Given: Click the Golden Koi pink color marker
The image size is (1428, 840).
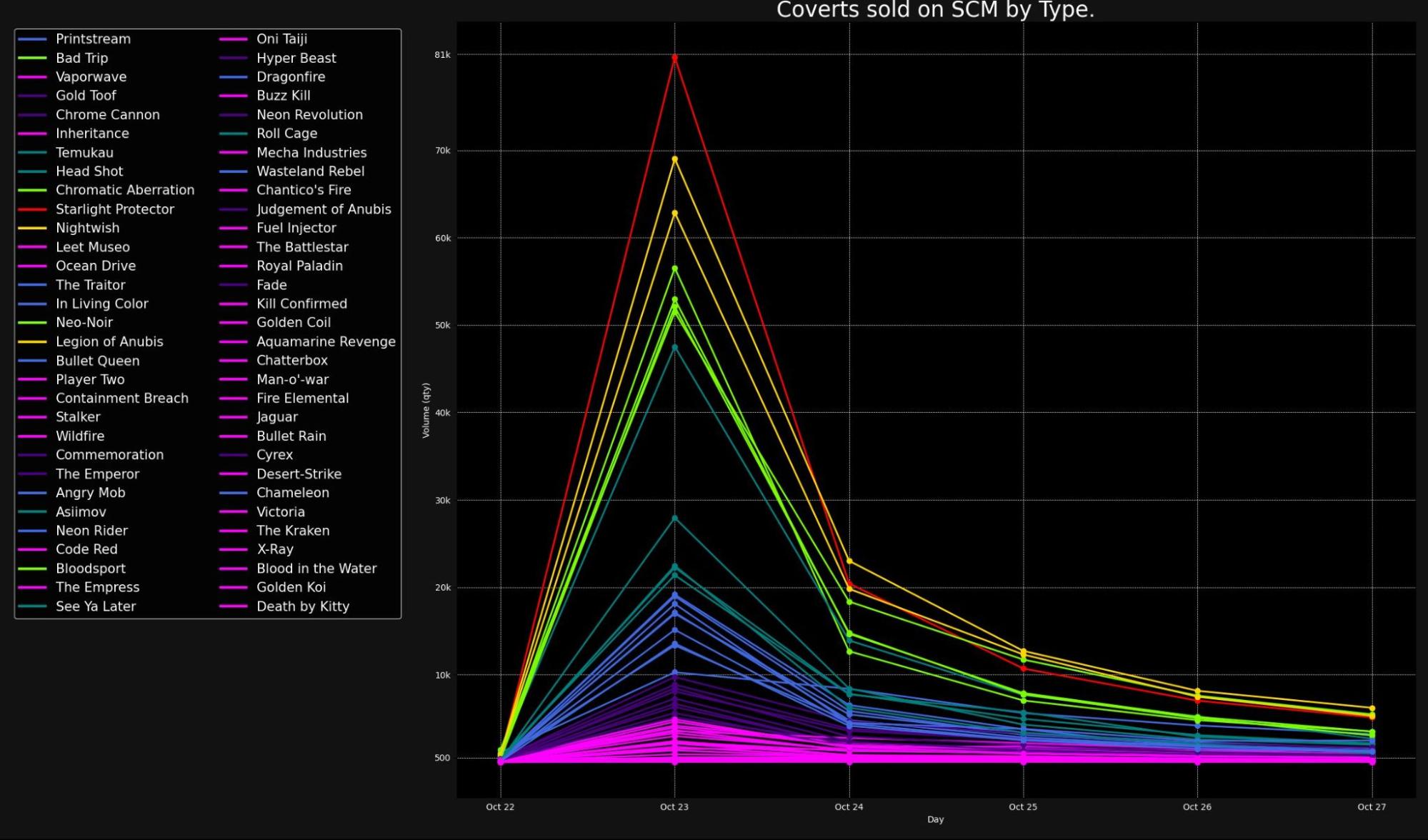Looking at the screenshot, I should pyautogui.click(x=232, y=586).
